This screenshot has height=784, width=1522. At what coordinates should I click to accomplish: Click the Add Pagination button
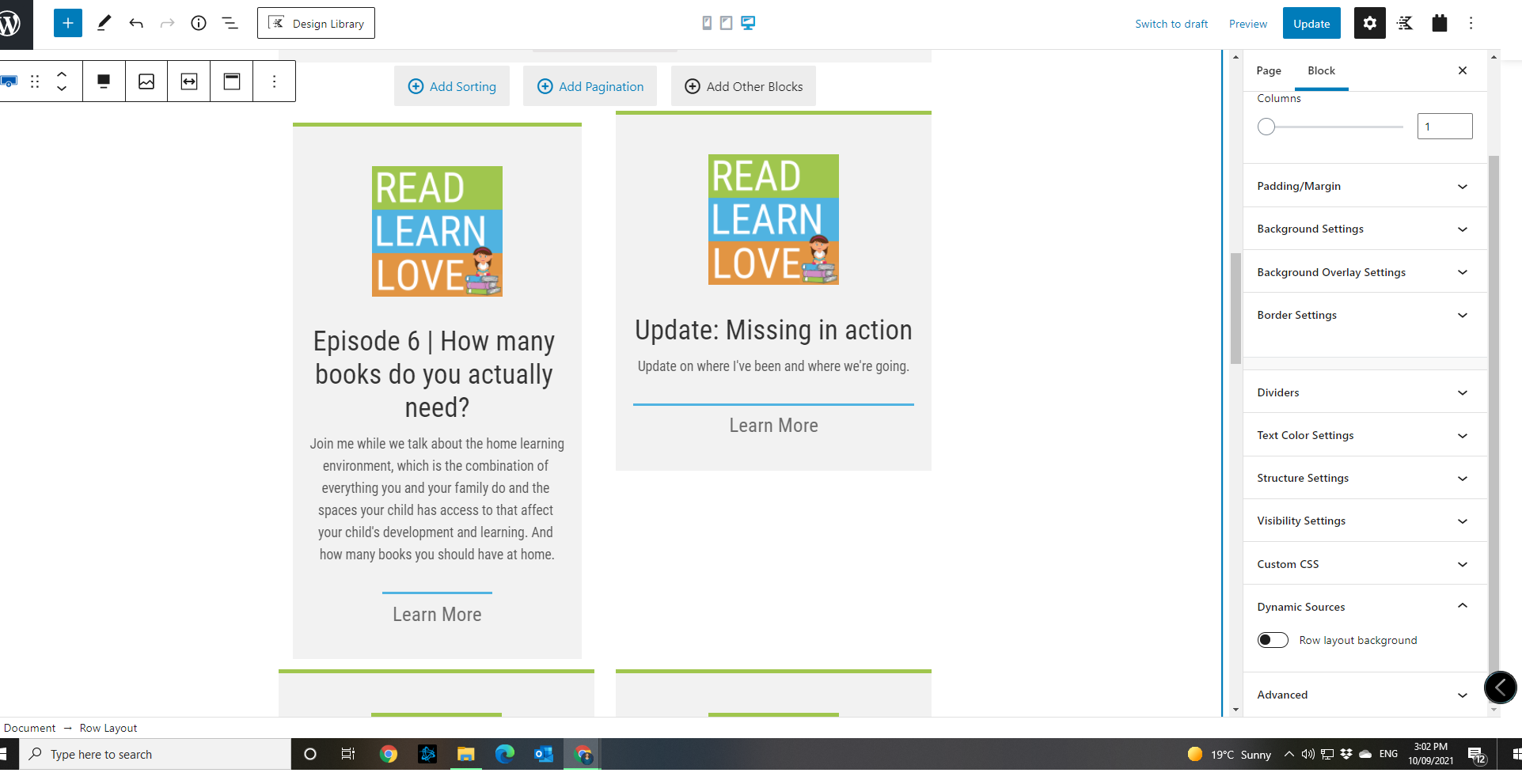click(590, 86)
